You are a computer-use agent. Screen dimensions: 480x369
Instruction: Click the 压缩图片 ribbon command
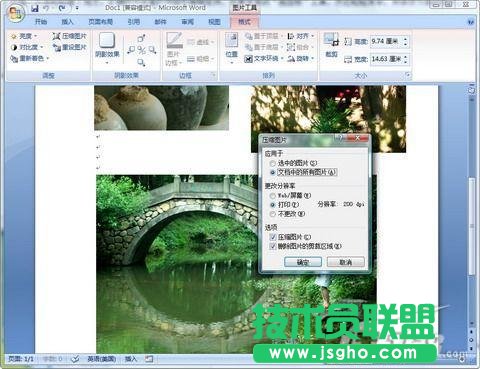pos(69,36)
